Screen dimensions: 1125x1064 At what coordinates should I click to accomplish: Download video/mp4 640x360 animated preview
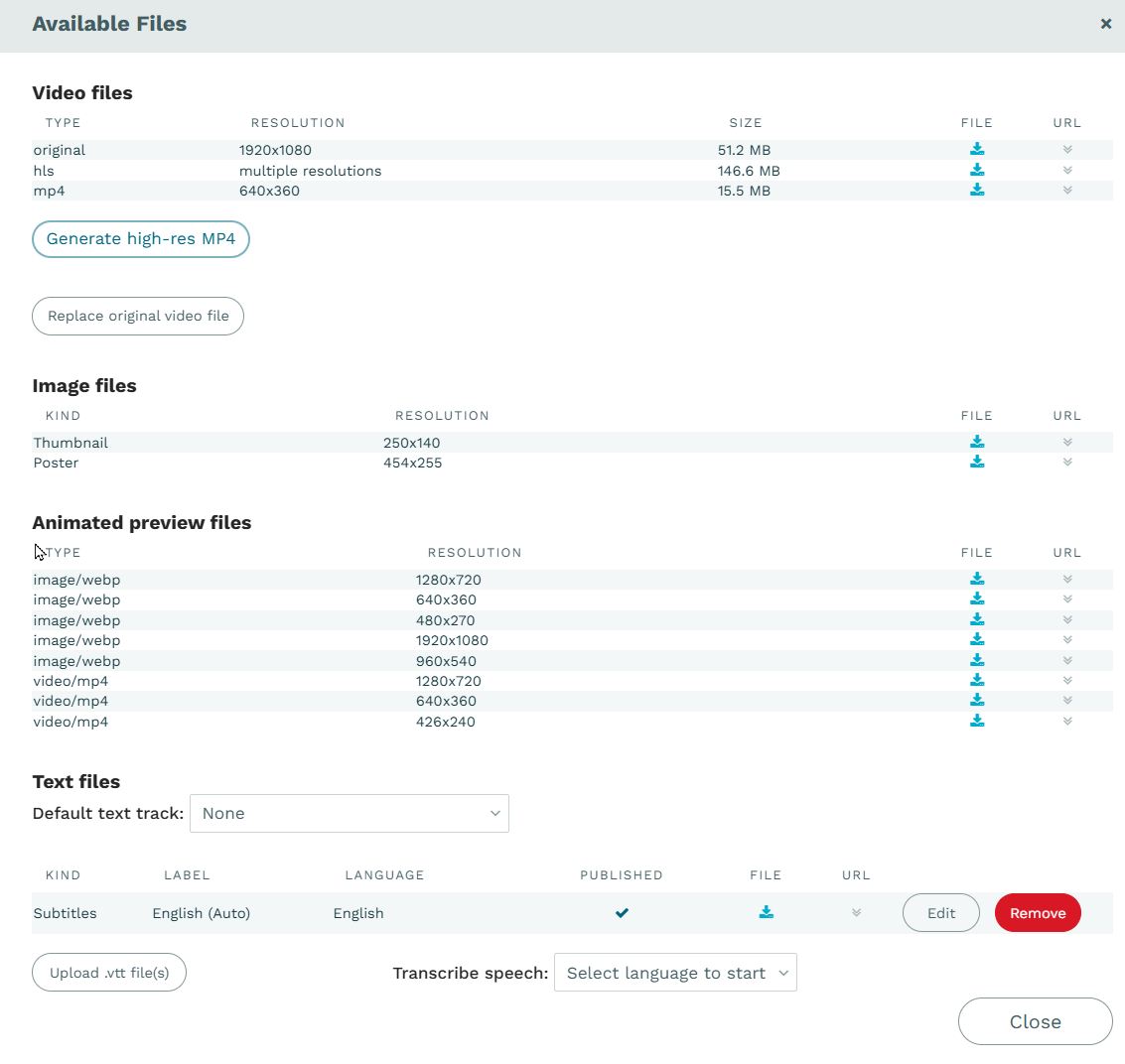pos(976,701)
